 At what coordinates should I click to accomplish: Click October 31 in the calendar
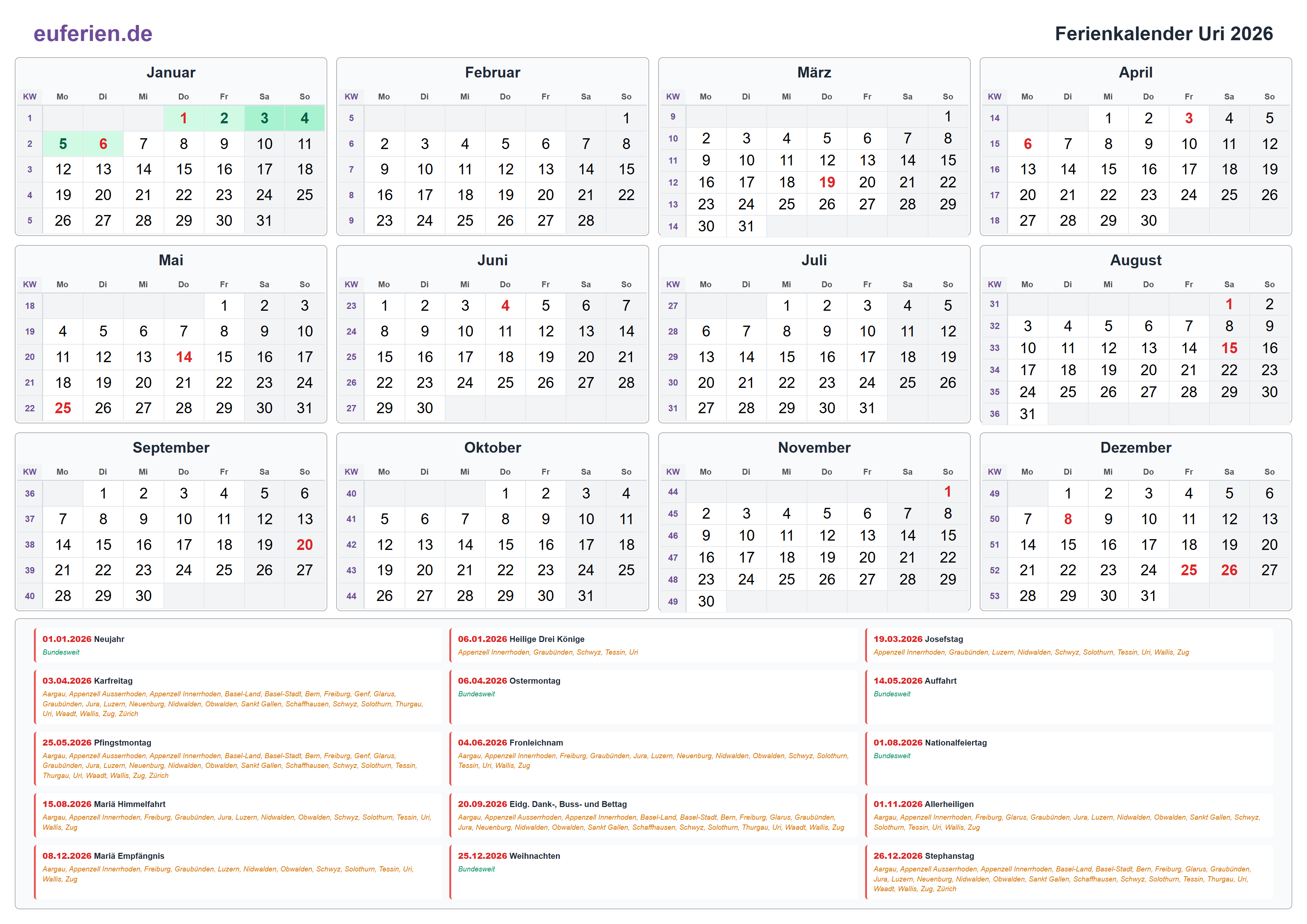click(586, 595)
